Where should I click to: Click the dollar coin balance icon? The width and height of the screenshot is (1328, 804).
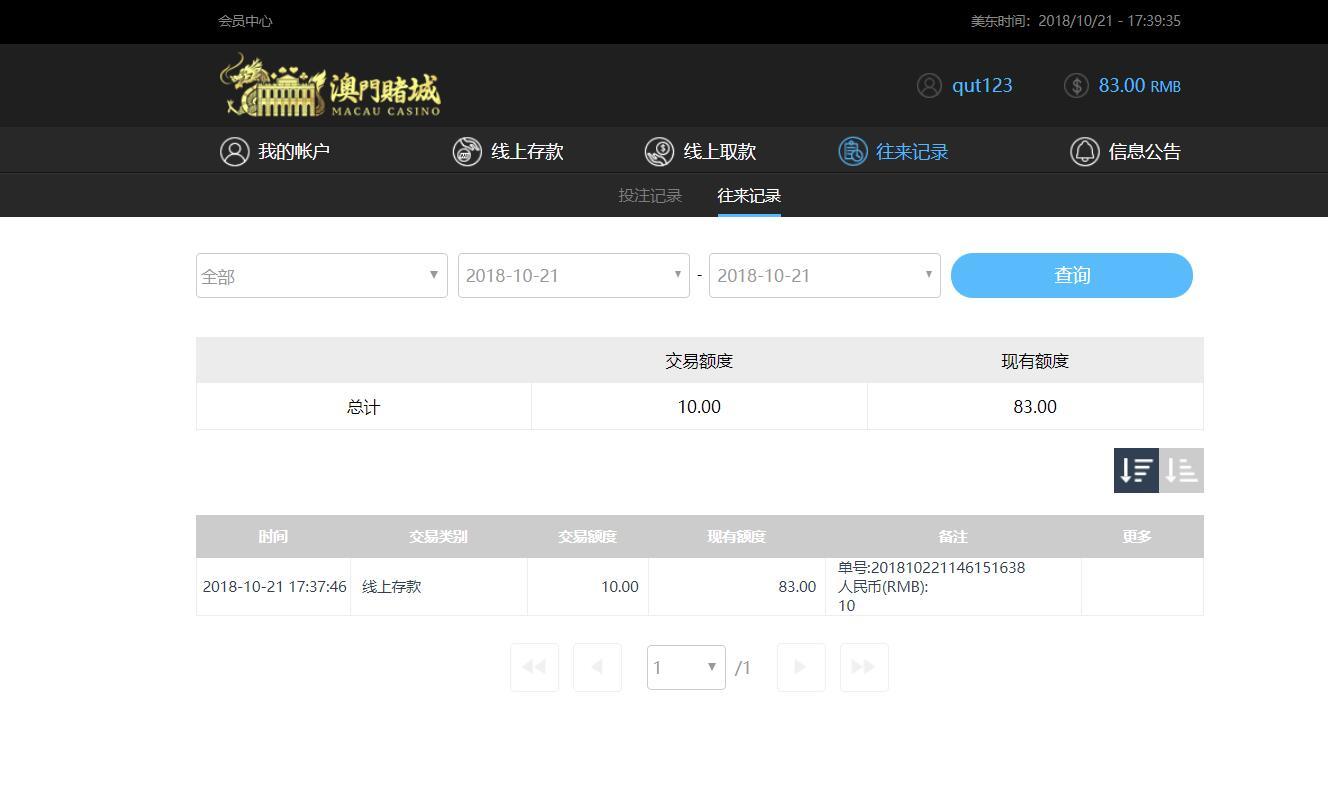pyautogui.click(x=1076, y=86)
